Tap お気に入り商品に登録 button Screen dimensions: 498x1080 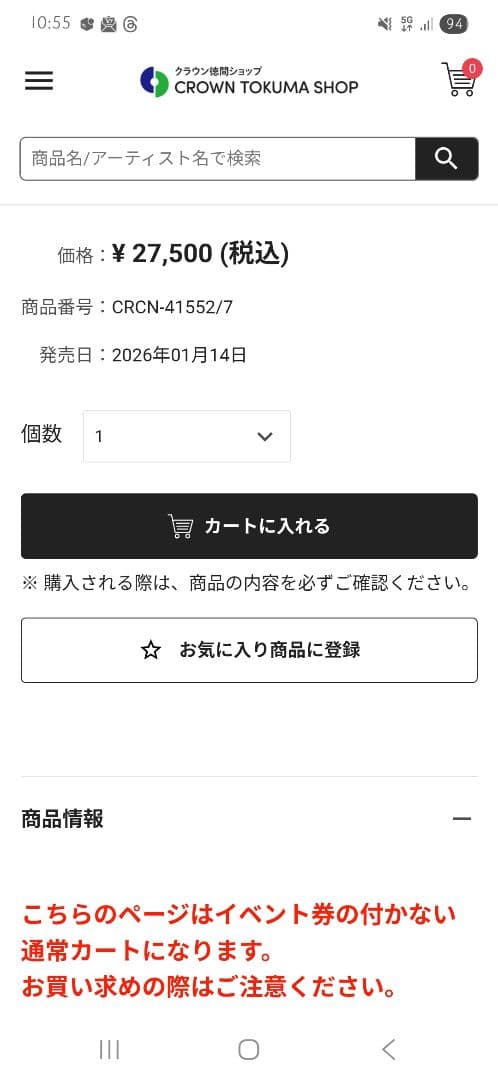[249, 650]
